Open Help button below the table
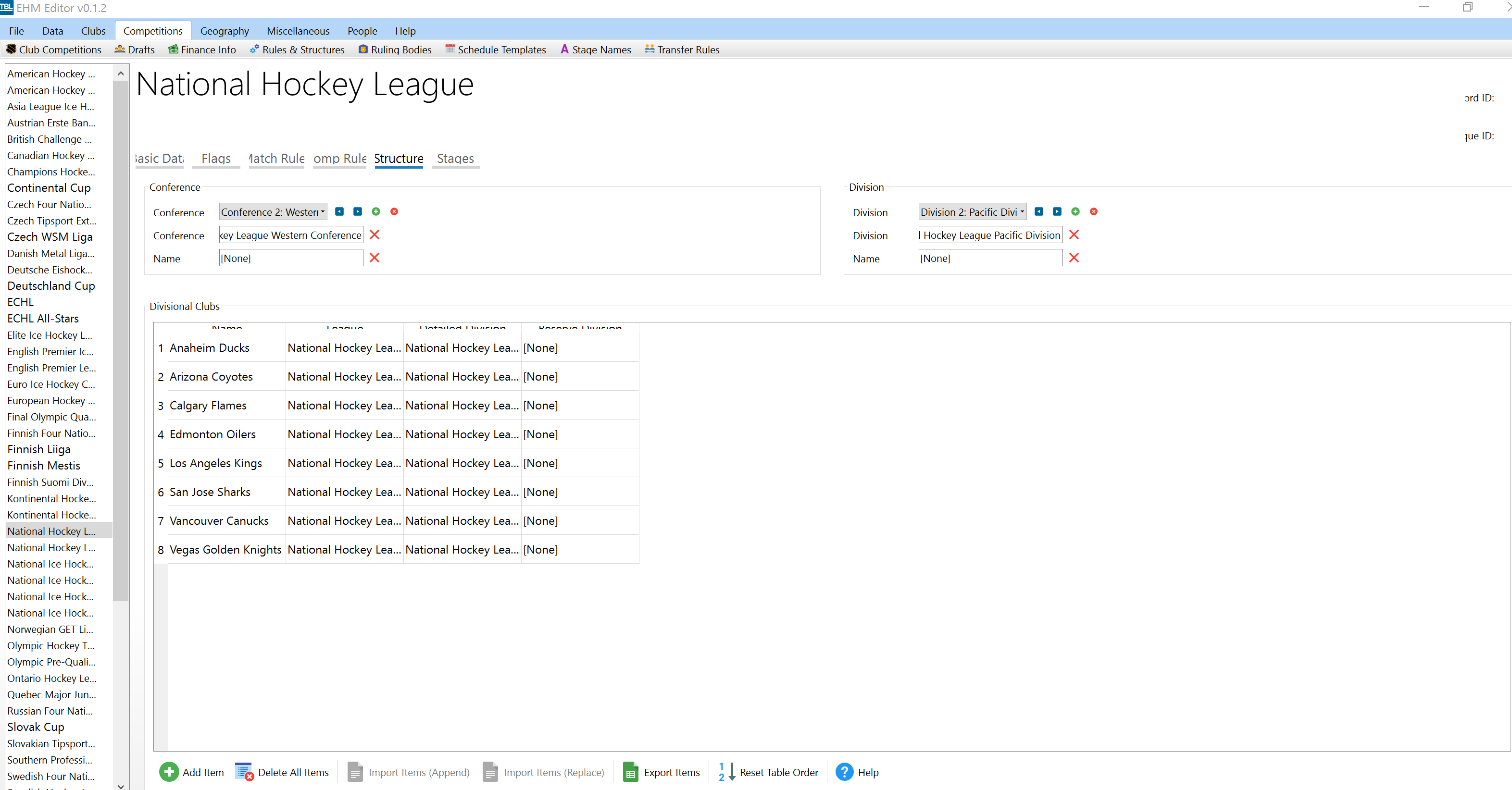The height and width of the screenshot is (790, 1512). pos(858,772)
